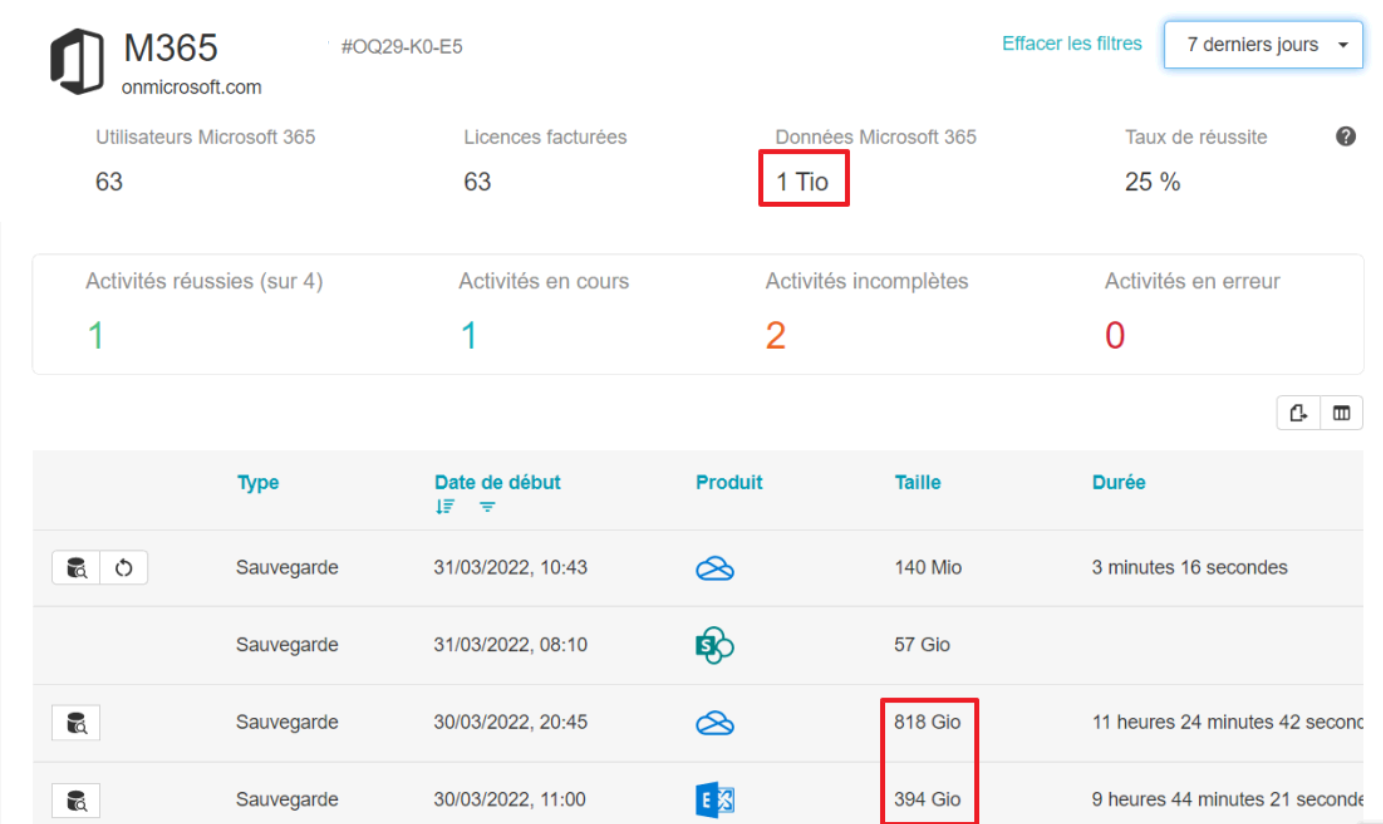
Task: Click the '#OQ29-K0-E5' identifier
Action: pos(402,46)
